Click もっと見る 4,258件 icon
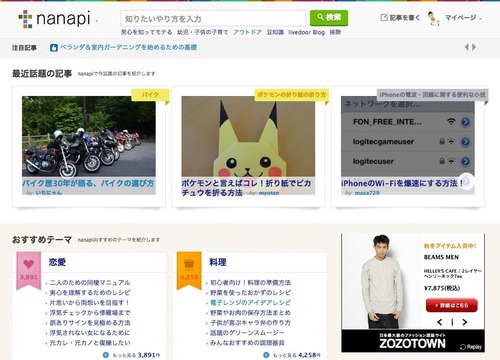Screen dimensions: 500x360 click(266, 355)
